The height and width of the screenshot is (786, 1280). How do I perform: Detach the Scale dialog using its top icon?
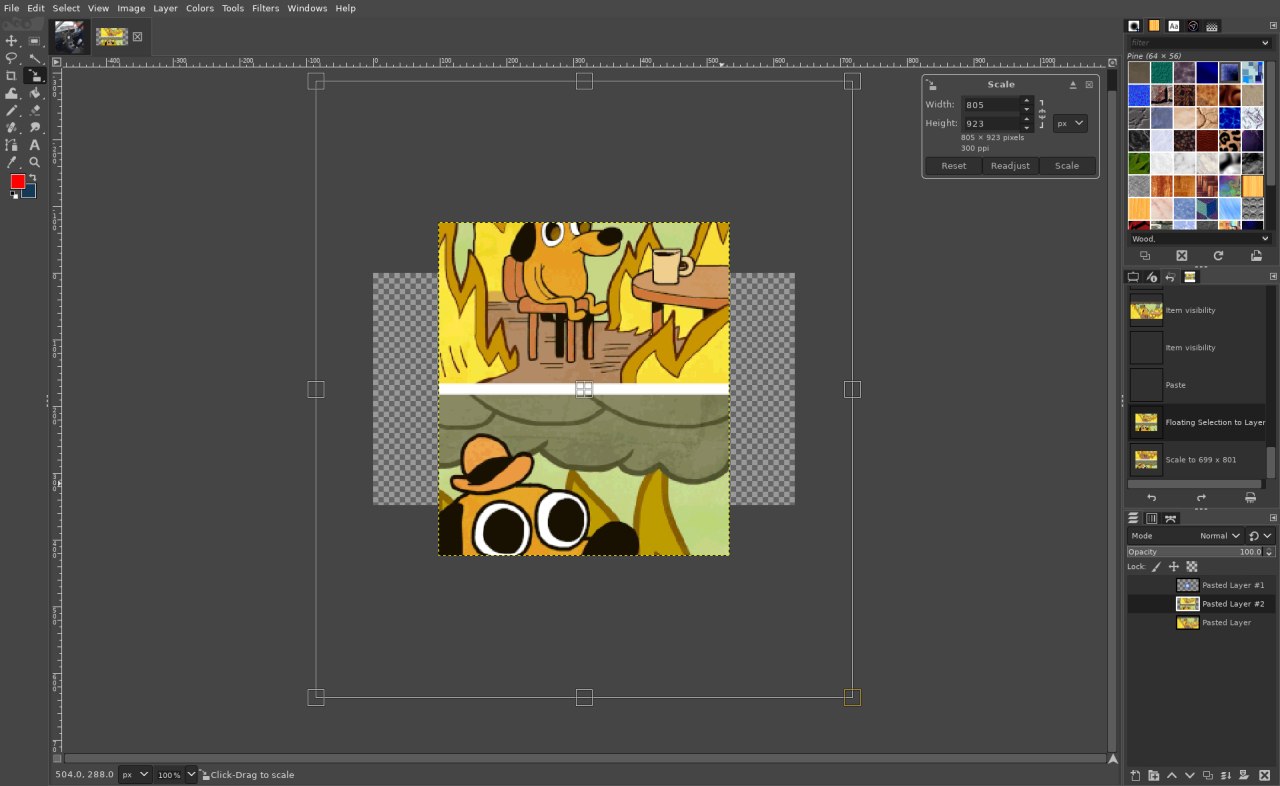coord(1073,85)
